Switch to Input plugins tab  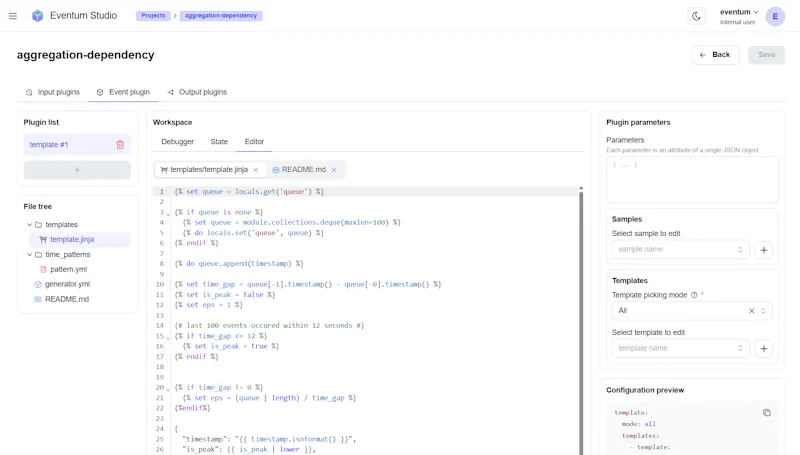[x=53, y=92]
